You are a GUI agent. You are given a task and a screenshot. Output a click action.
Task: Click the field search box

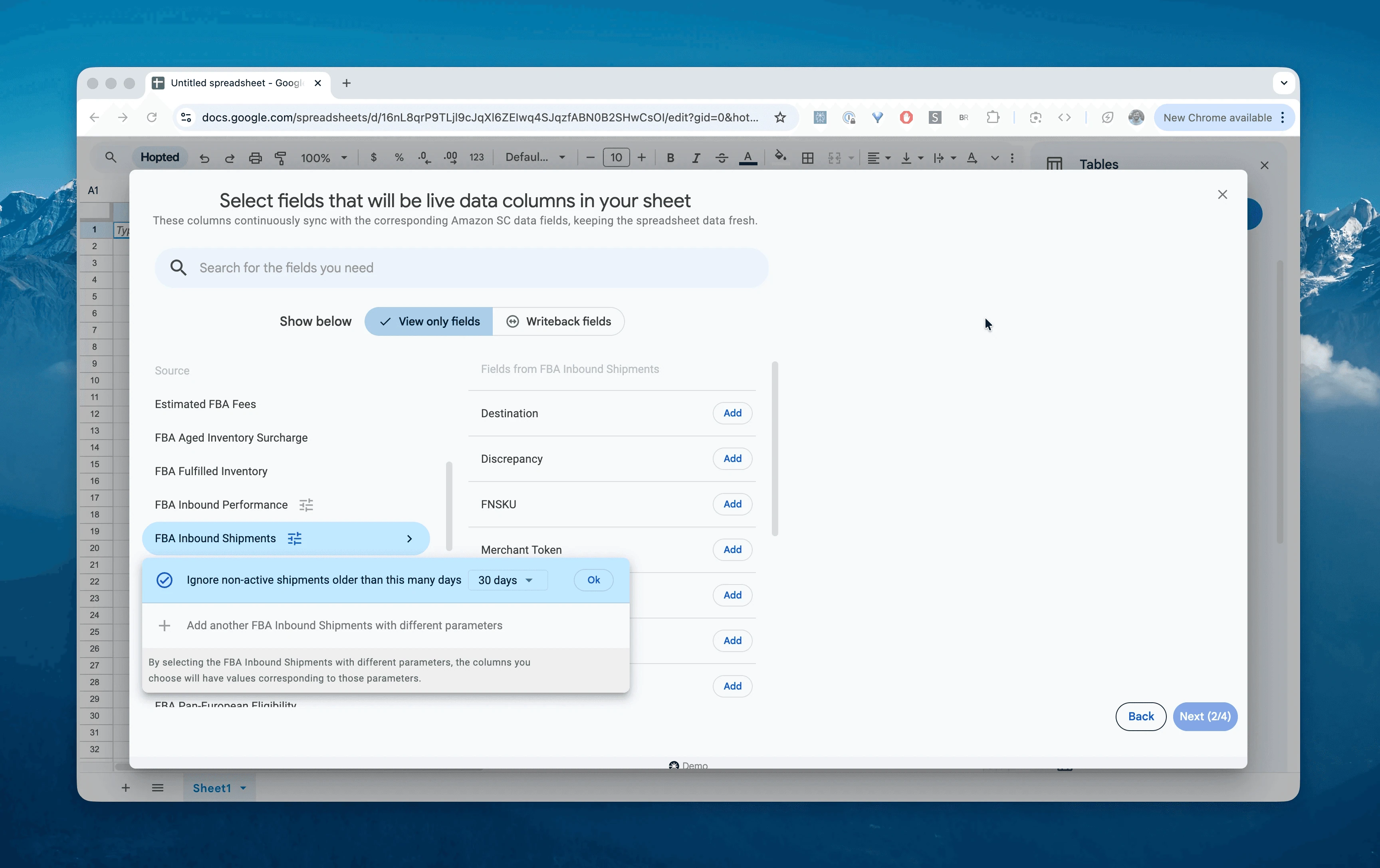click(461, 268)
